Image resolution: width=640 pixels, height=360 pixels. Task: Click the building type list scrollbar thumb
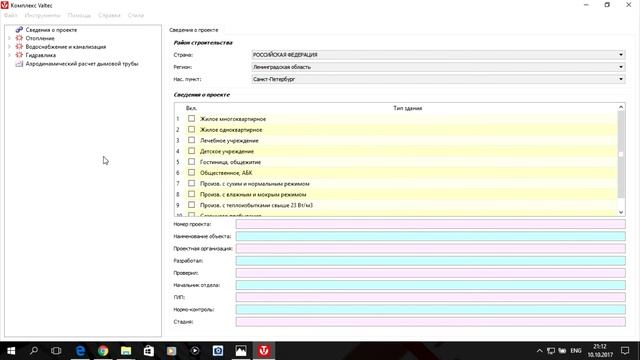pos(621,154)
